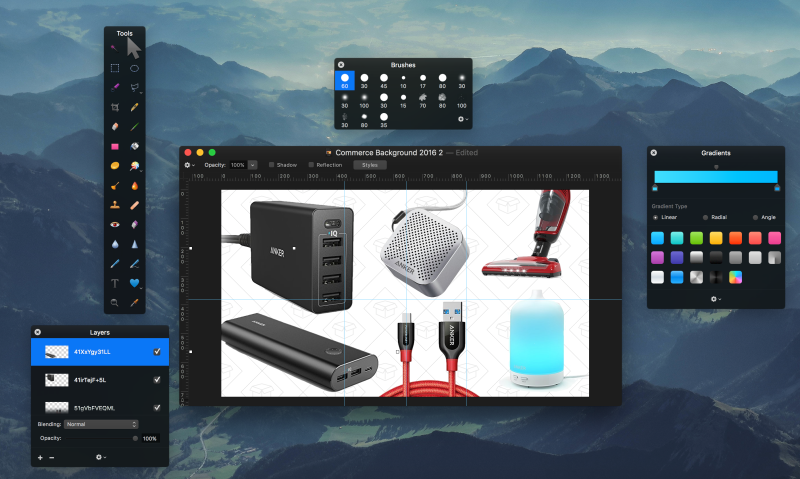Activate the Crop tool
Screen dimensions: 800x479
click(115, 107)
